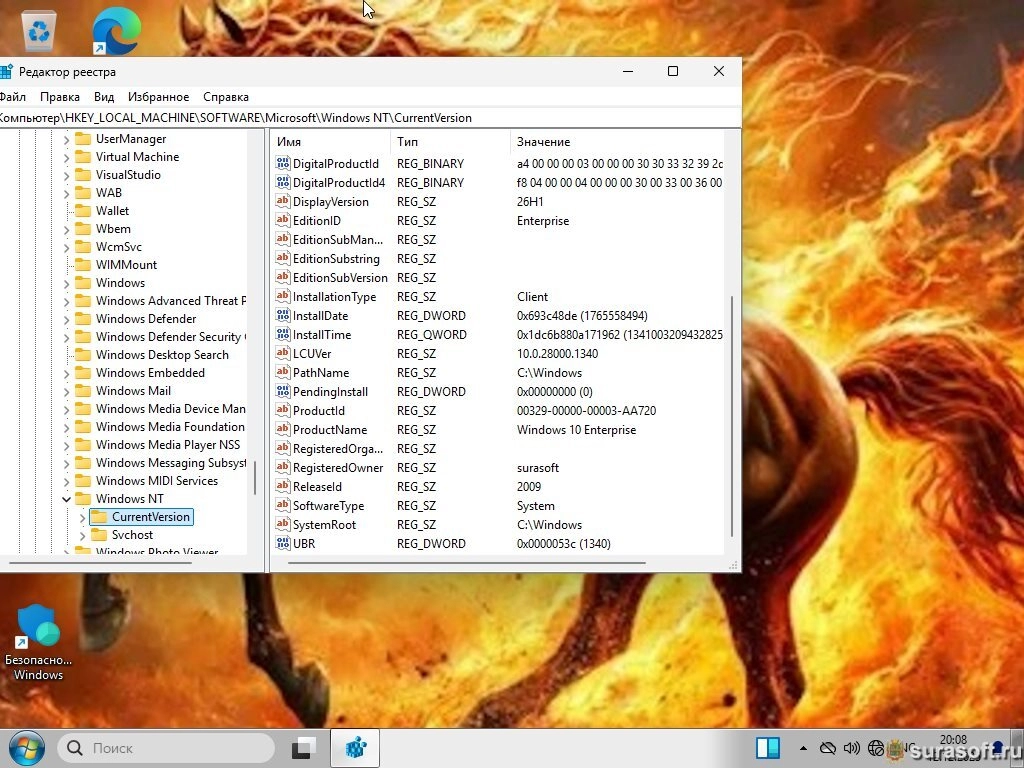The width and height of the screenshot is (1024, 768).
Task: Open the Правка menu
Action: coord(59,97)
